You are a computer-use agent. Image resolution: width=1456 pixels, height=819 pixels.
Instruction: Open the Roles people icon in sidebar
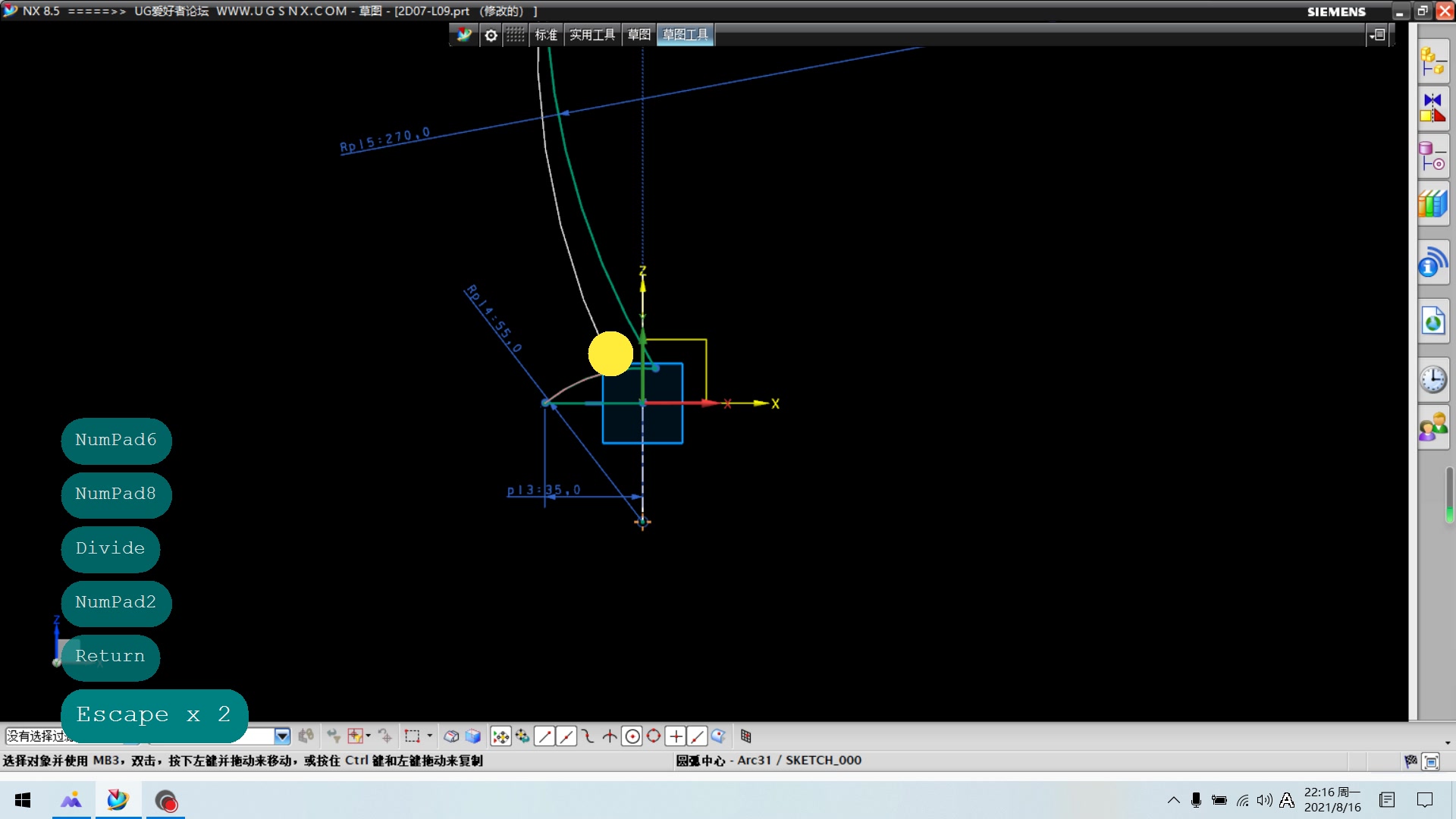tap(1432, 428)
